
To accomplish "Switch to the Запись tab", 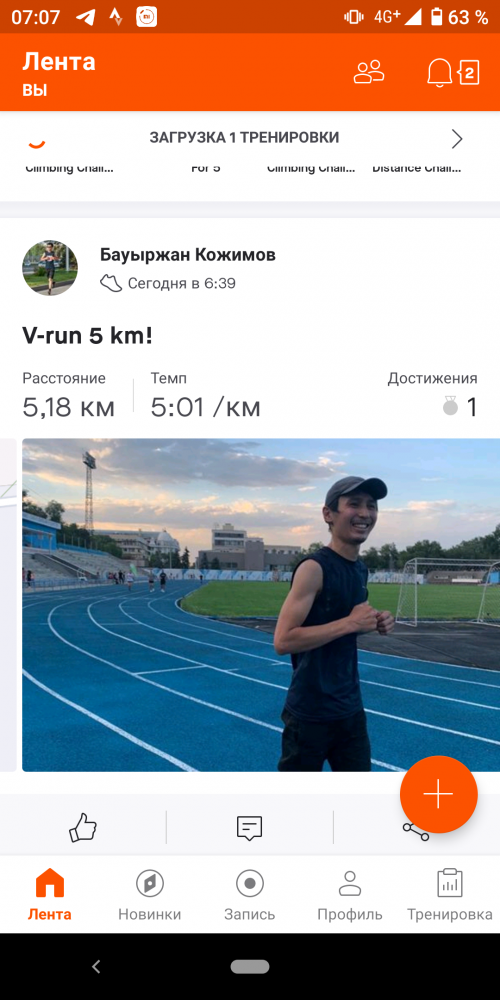I will tap(249, 895).
